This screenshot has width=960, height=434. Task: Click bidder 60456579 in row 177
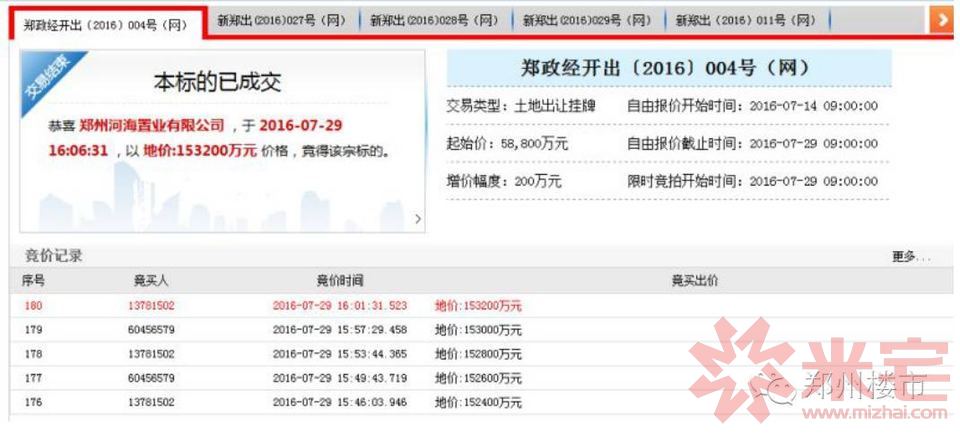coord(151,379)
